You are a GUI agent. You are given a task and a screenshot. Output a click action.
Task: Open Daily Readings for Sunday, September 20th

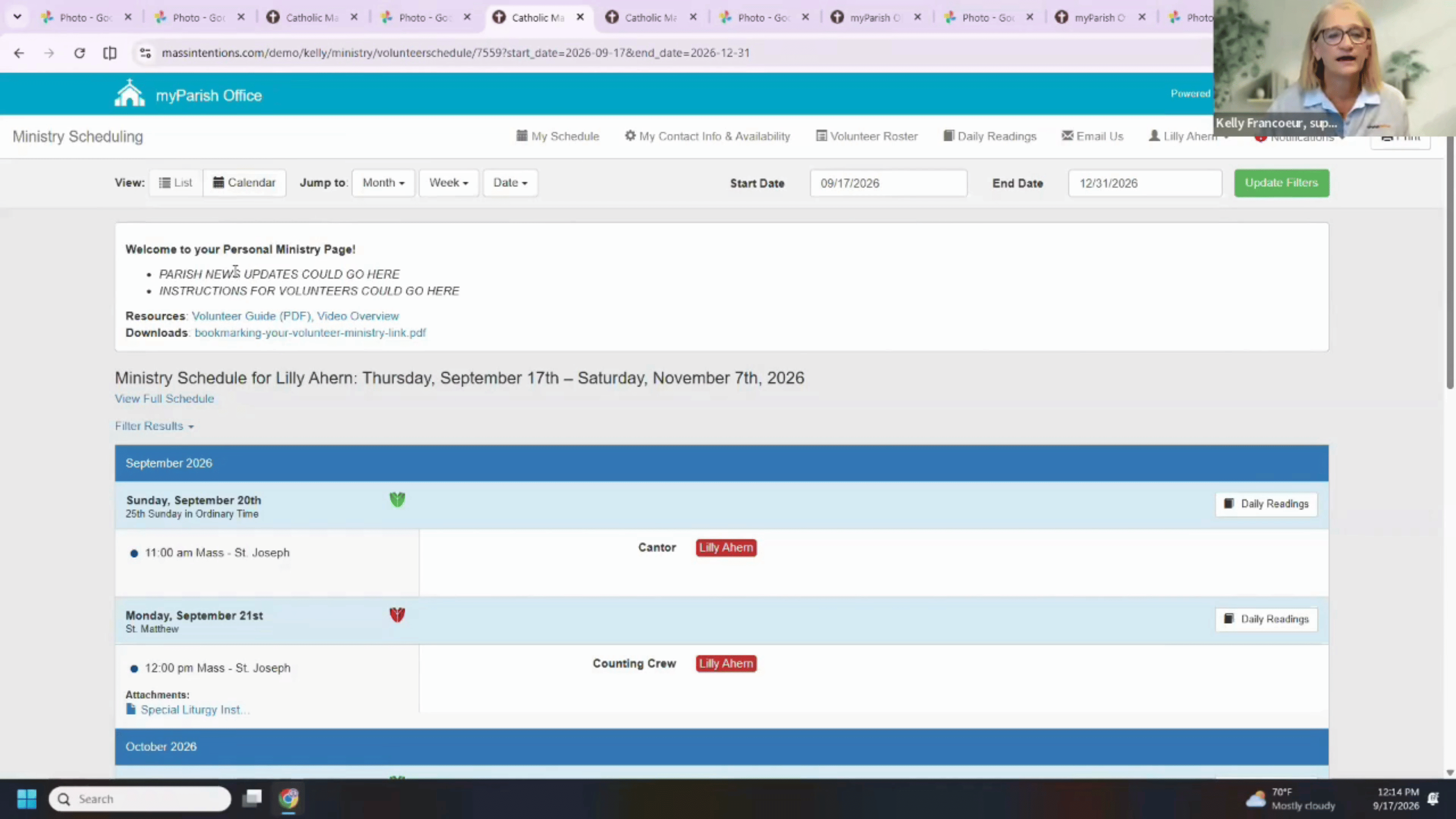(1266, 504)
